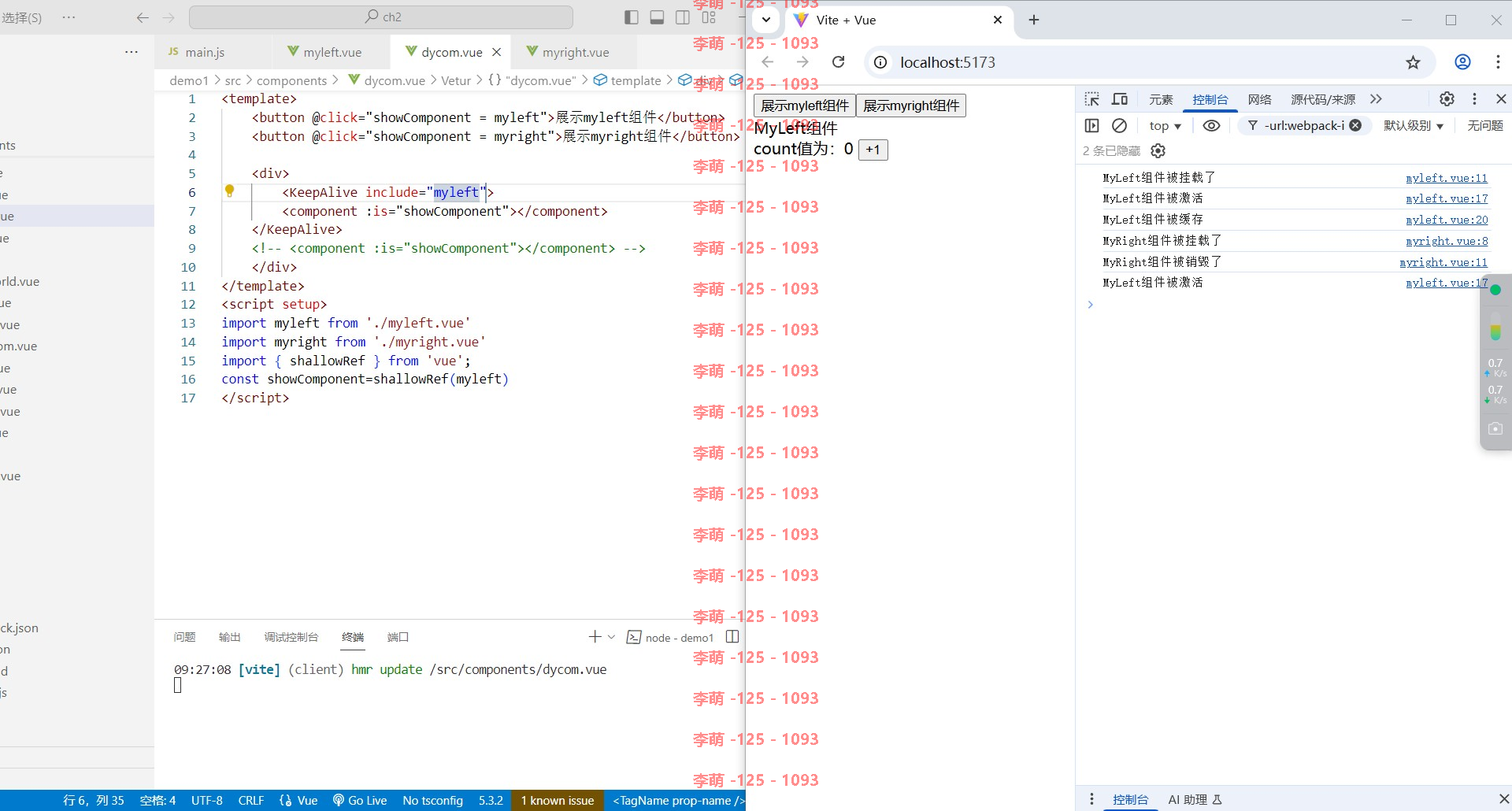Image resolution: width=1512 pixels, height=811 pixels.
Task: Open customize layout icon
Action: click(x=709, y=17)
